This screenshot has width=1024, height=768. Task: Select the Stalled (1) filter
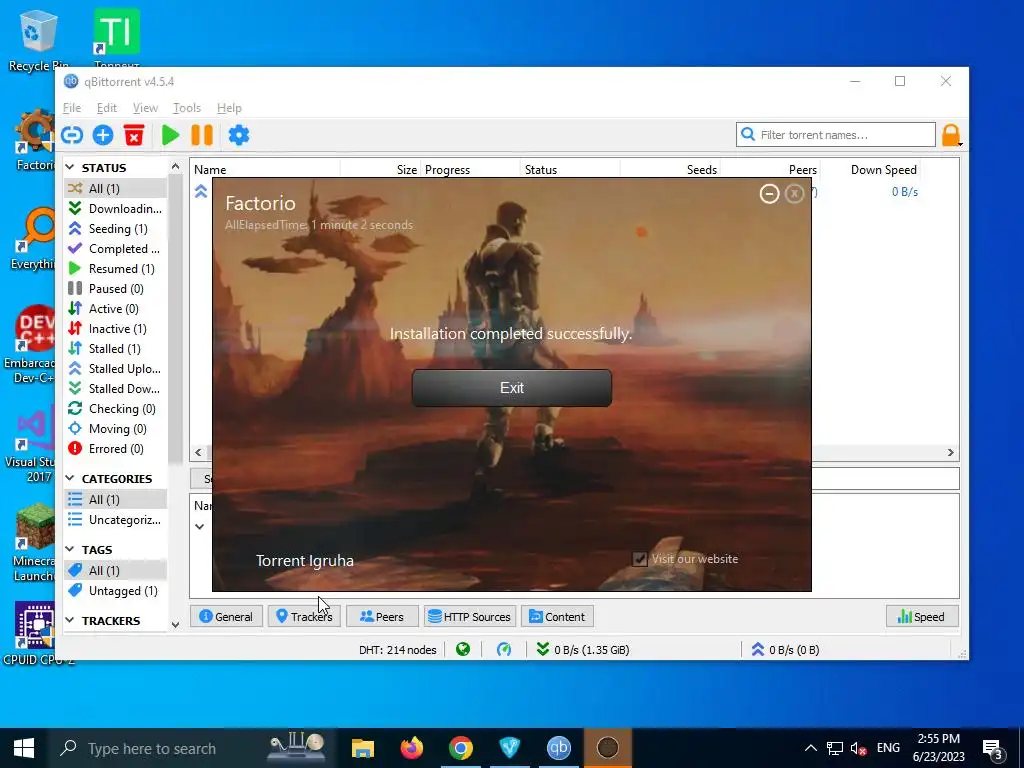click(116, 349)
